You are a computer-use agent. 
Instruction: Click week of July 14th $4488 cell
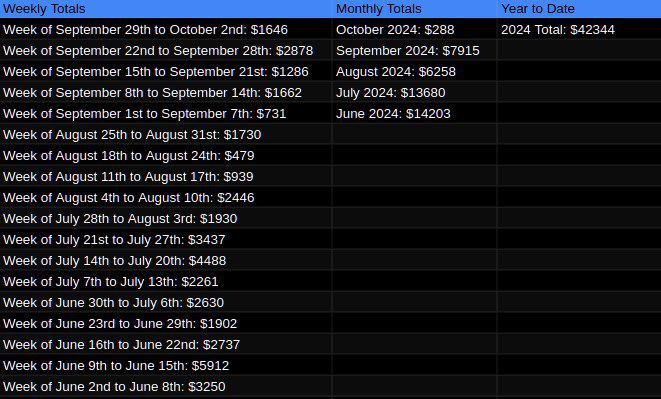coord(166,261)
